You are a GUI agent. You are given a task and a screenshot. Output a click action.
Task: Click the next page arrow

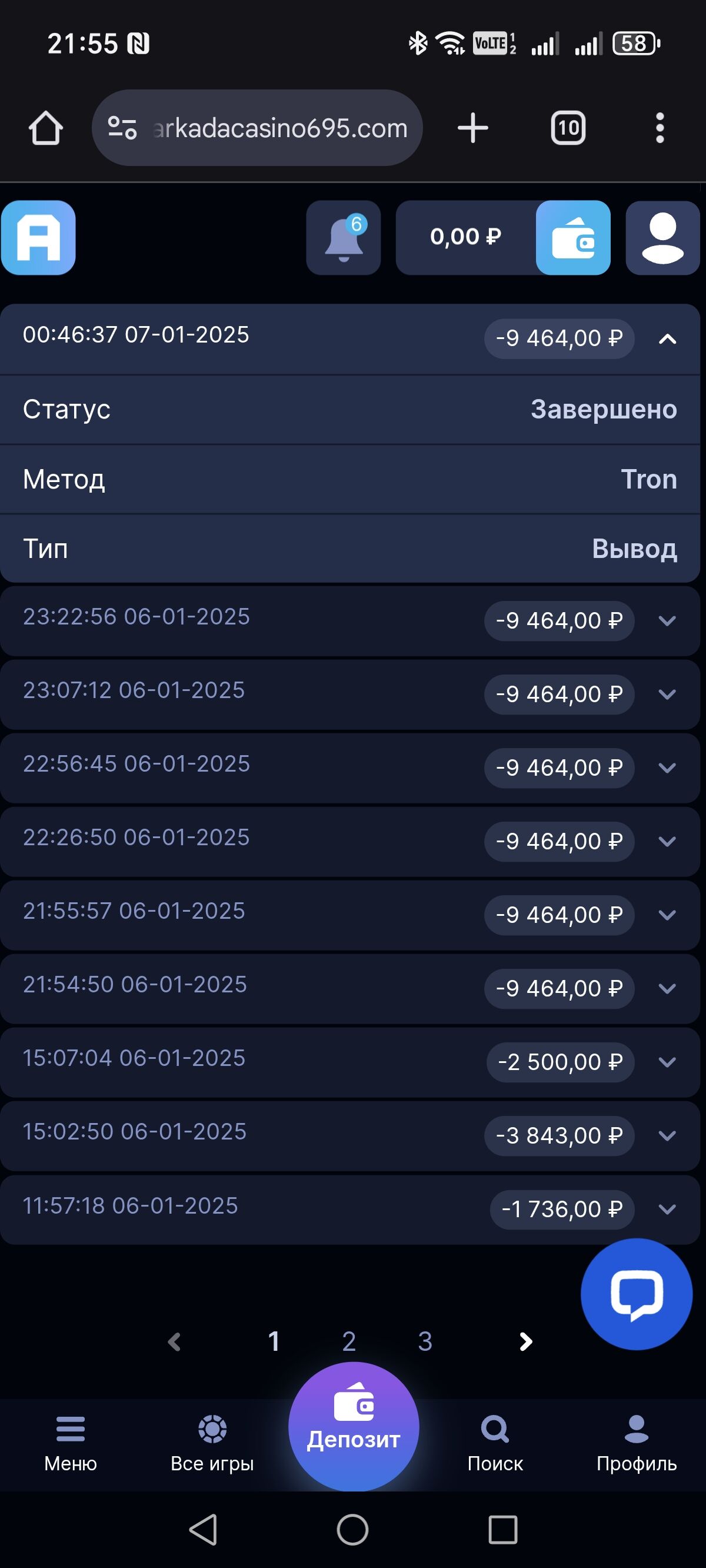click(526, 1341)
